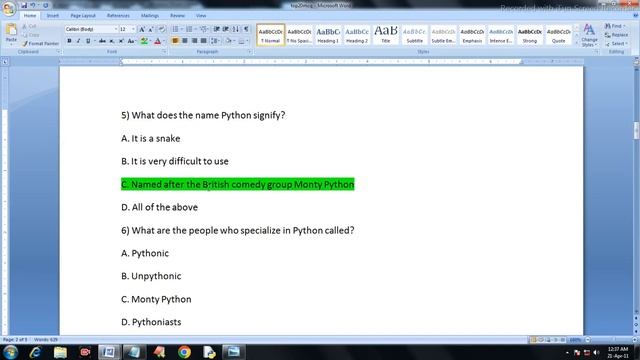
Task: Apply Strong style
Action: [x=529, y=35]
